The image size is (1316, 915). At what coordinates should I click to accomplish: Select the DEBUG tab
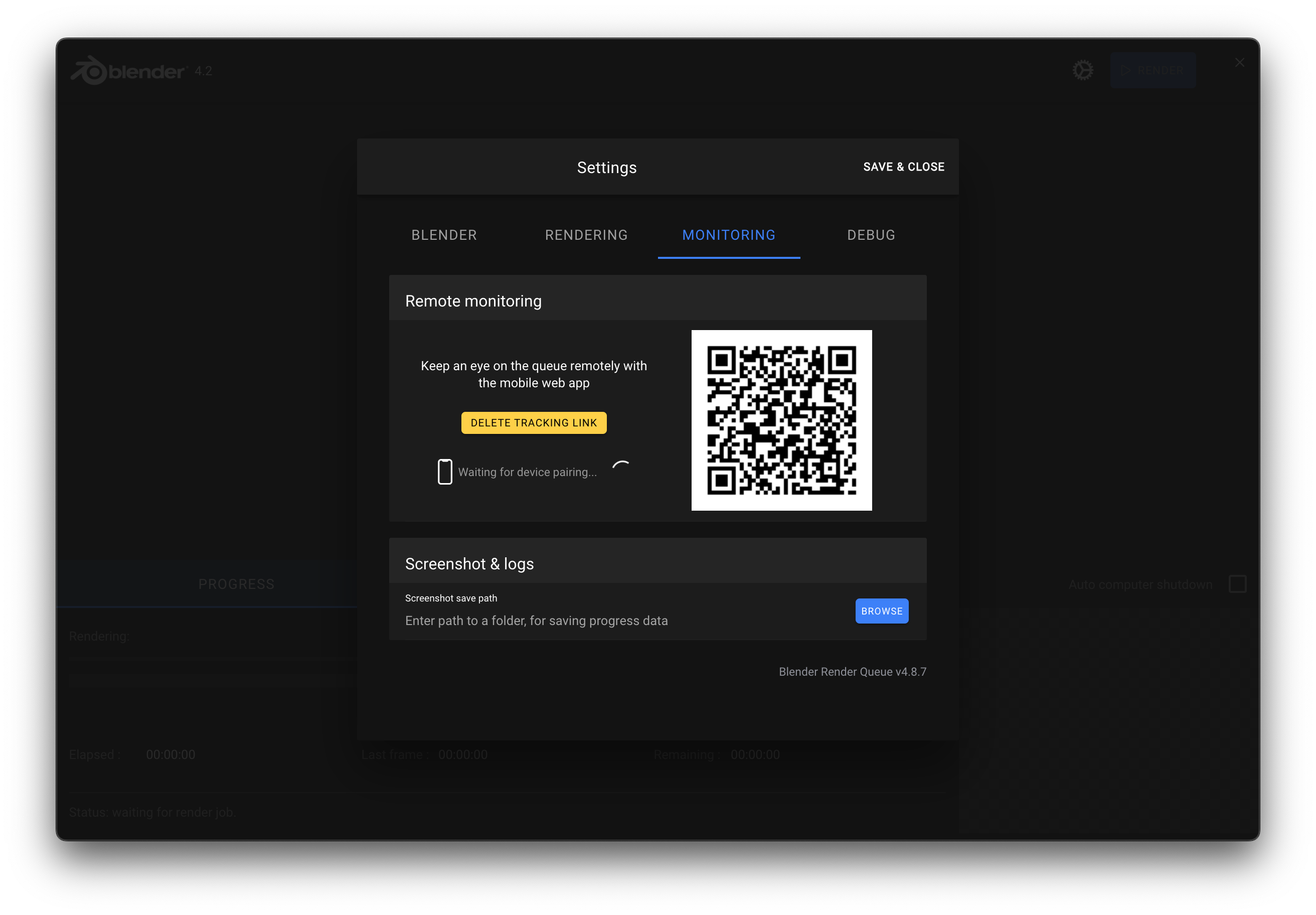coord(870,235)
